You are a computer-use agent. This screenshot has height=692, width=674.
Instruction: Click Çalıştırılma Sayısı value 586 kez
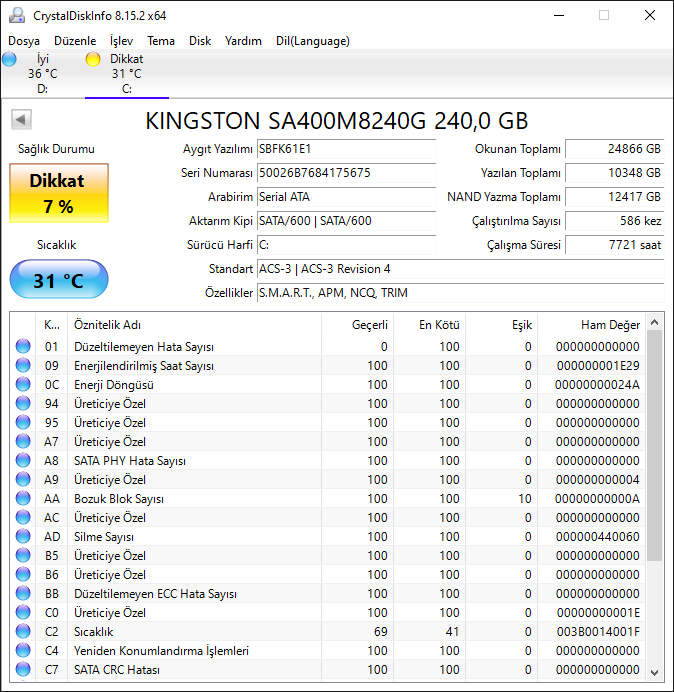[x=614, y=221]
